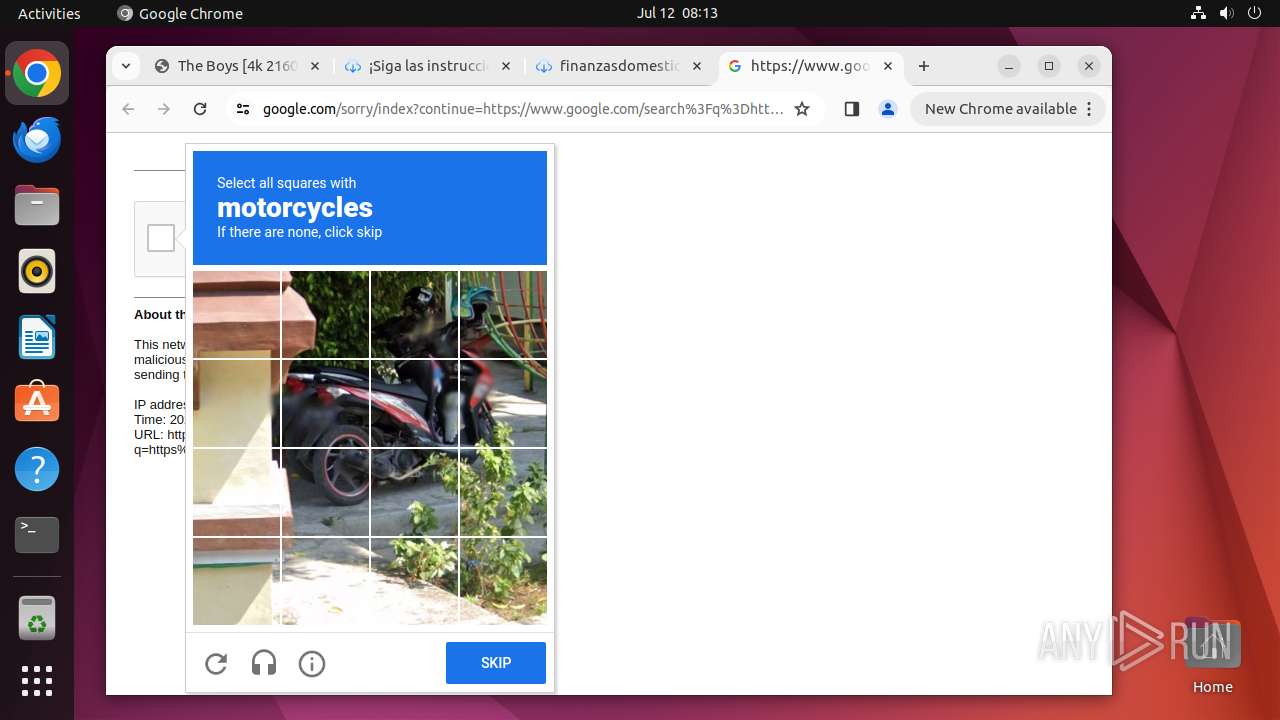Open Rhythmbox music player from the dock

(37, 271)
